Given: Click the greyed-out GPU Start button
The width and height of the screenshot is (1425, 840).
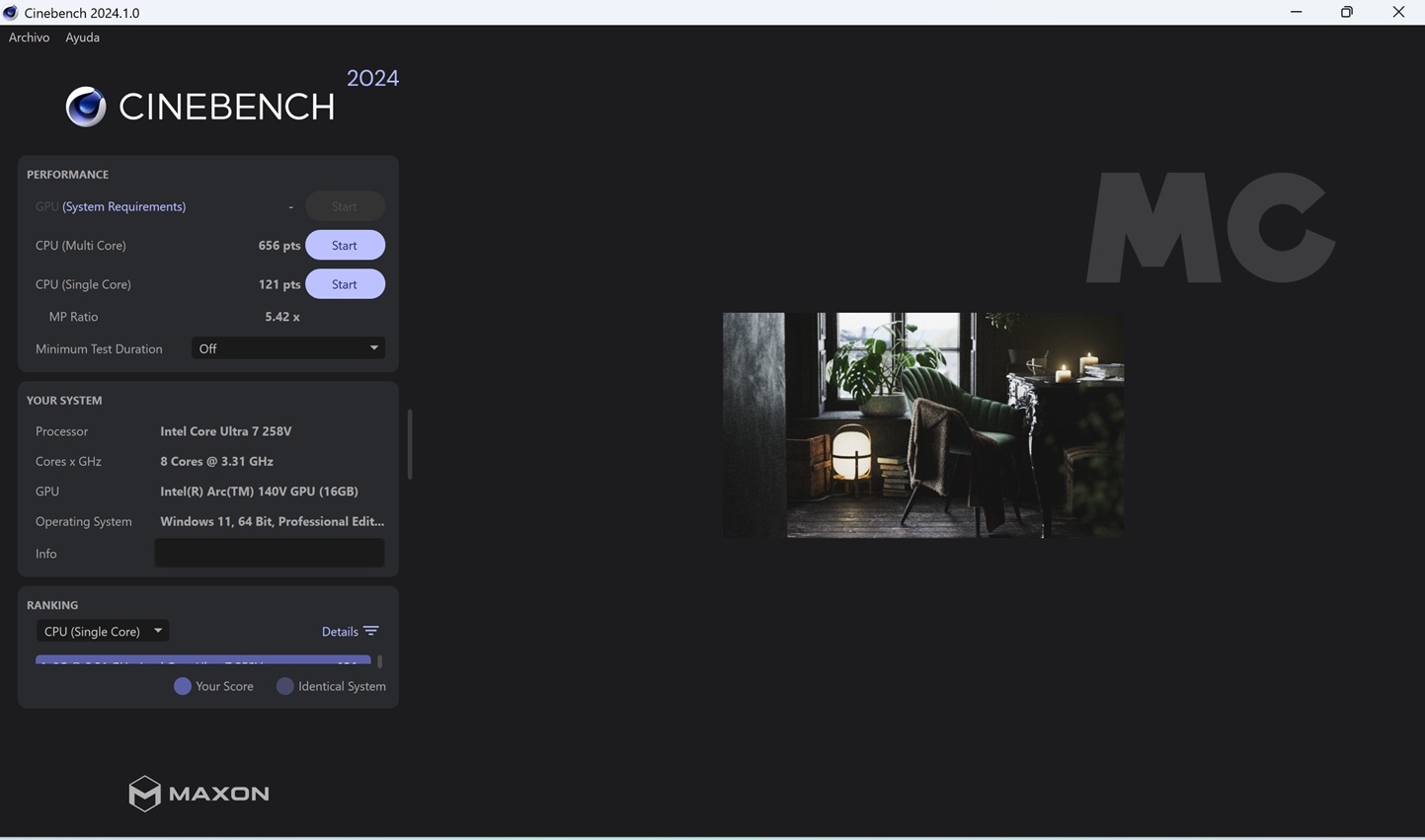Looking at the screenshot, I should [x=345, y=206].
